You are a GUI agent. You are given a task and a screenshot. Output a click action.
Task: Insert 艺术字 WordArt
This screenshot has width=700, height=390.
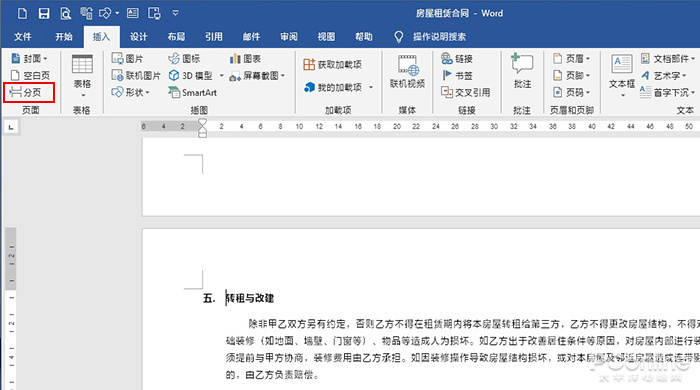[x=663, y=75]
